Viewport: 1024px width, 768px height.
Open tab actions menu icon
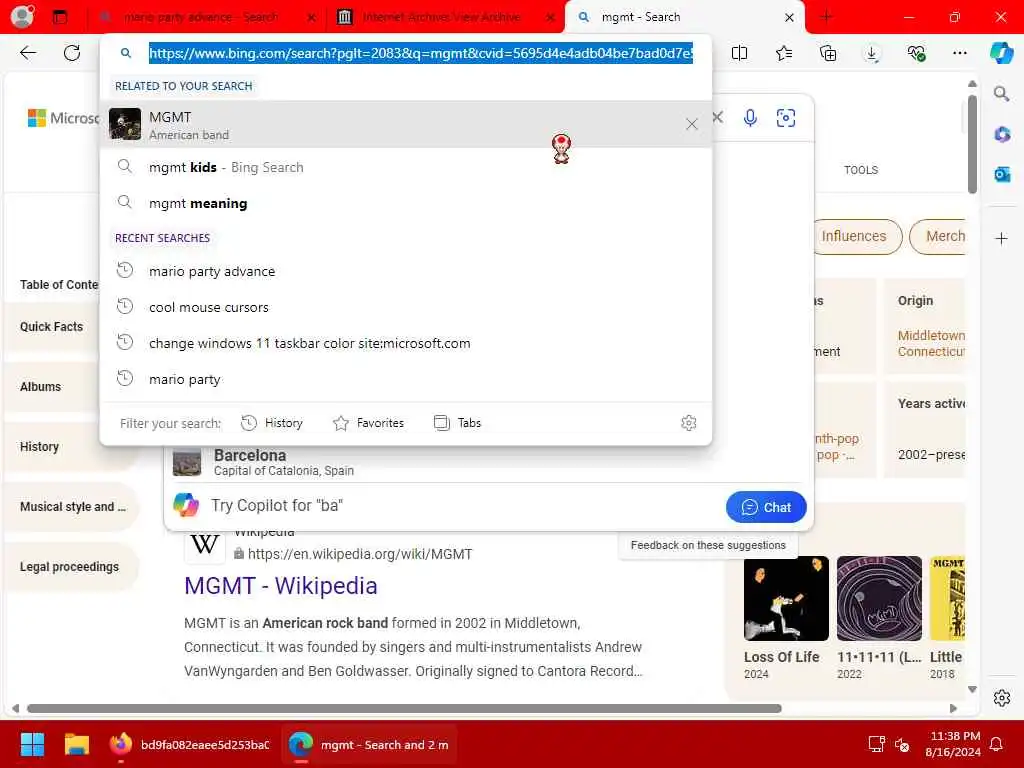(60, 17)
